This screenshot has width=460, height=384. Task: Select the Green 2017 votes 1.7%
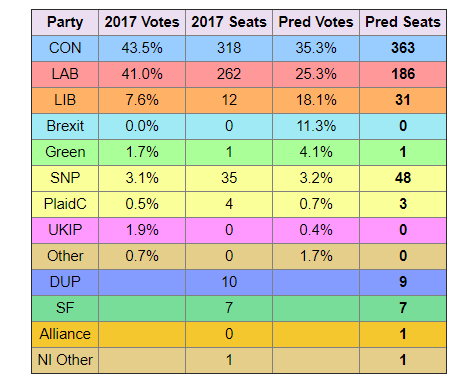pos(142,152)
